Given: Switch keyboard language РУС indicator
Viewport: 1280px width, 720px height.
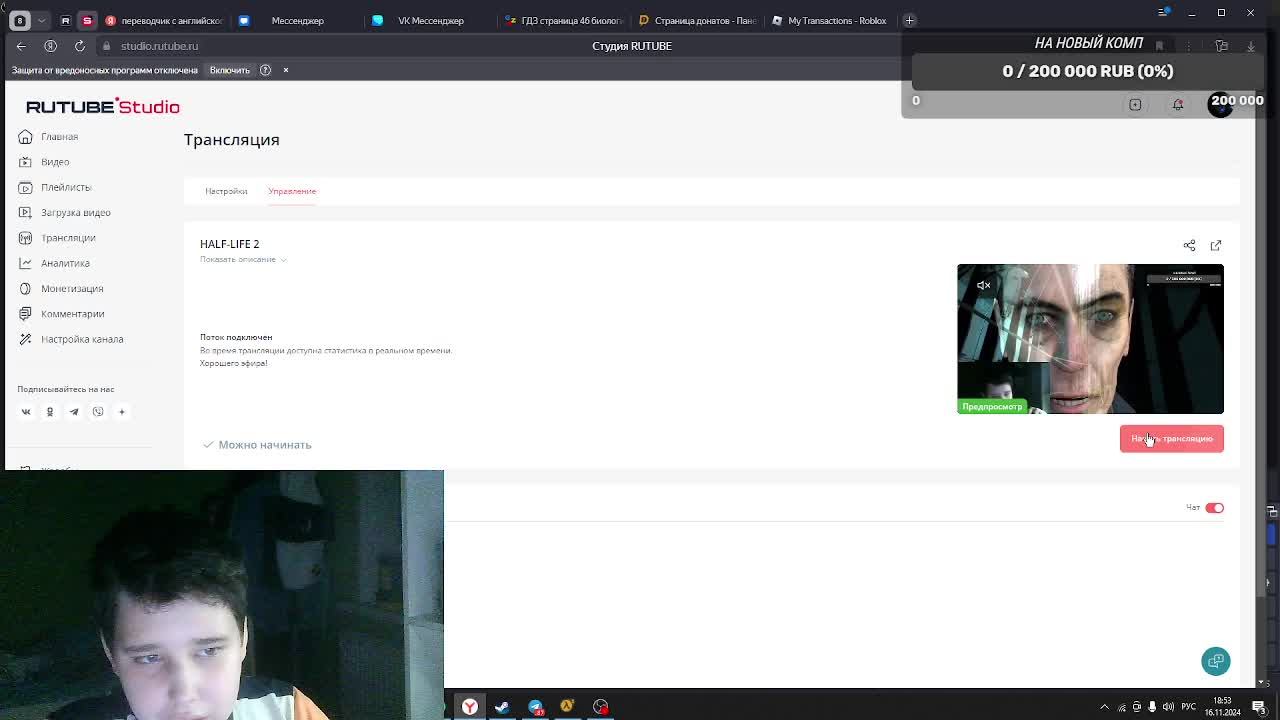Looking at the screenshot, I should pyautogui.click(x=1189, y=707).
